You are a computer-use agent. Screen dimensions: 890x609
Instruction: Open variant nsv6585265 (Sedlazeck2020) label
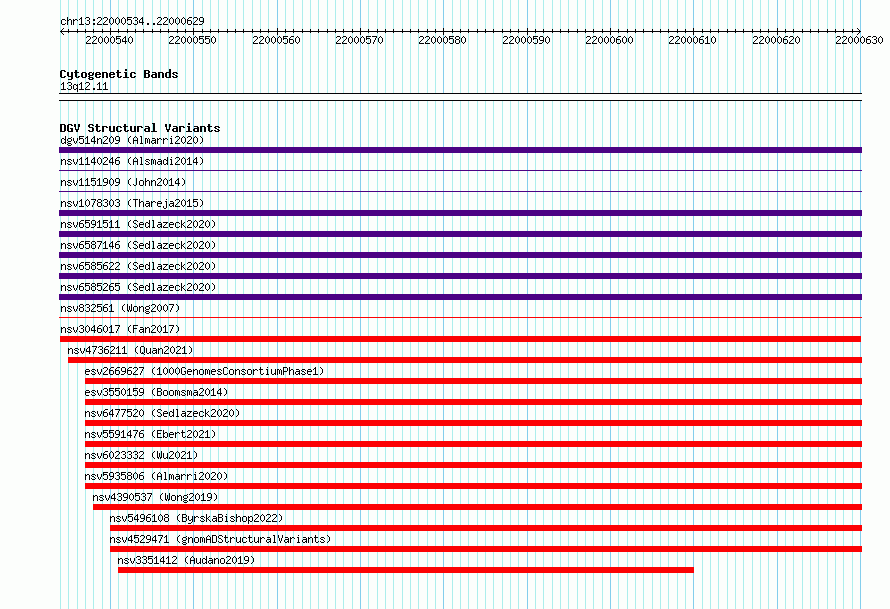point(138,287)
